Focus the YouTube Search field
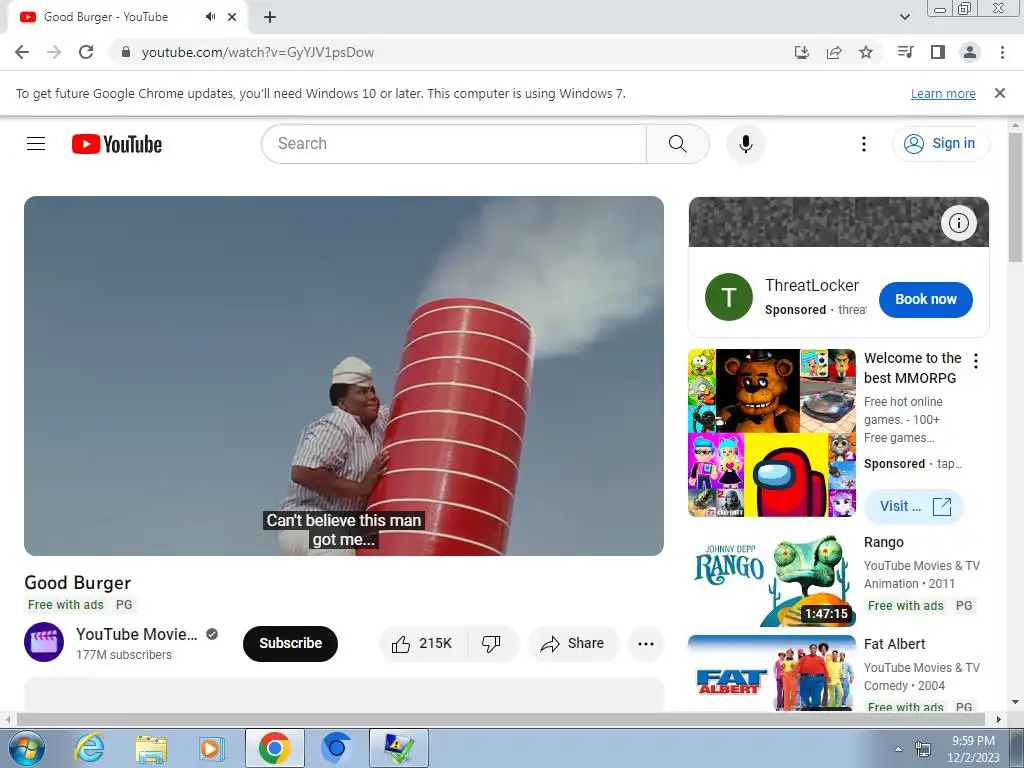This screenshot has height=768, width=1024. point(454,144)
